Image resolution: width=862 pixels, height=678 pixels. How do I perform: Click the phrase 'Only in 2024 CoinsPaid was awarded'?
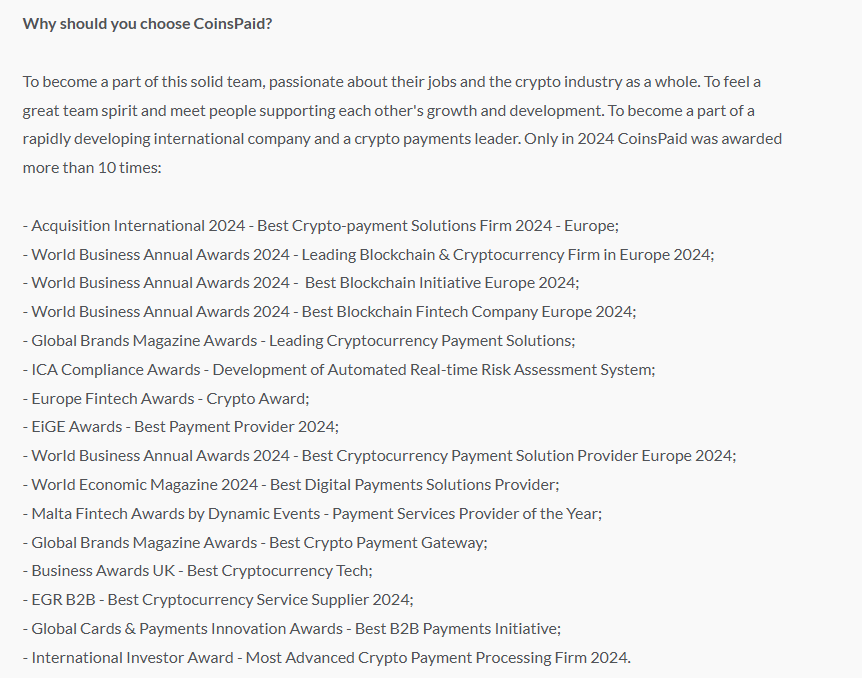[x=653, y=139]
